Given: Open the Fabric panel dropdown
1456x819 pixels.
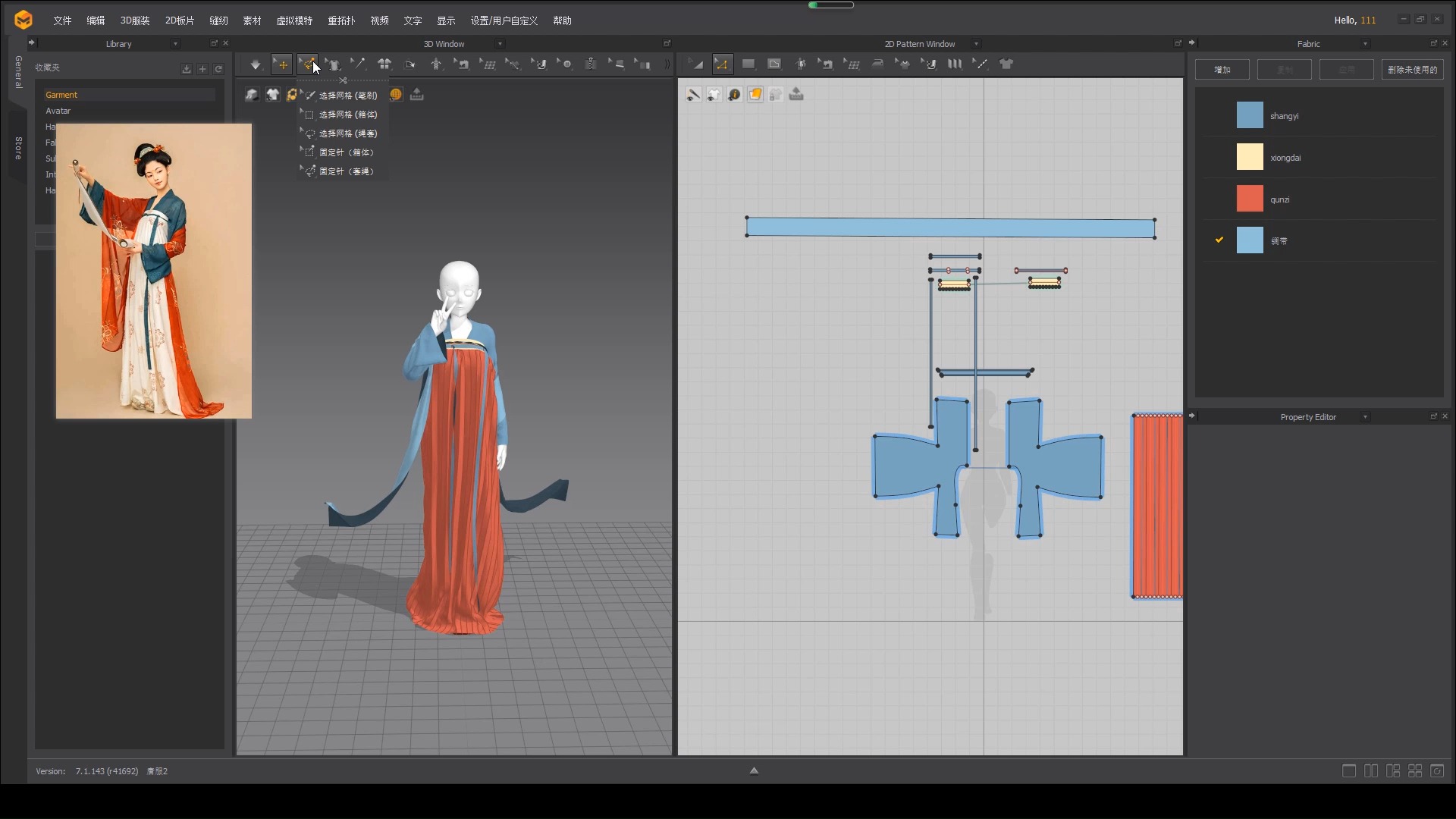Looking at the screenshot, I should pos(1366,43).
